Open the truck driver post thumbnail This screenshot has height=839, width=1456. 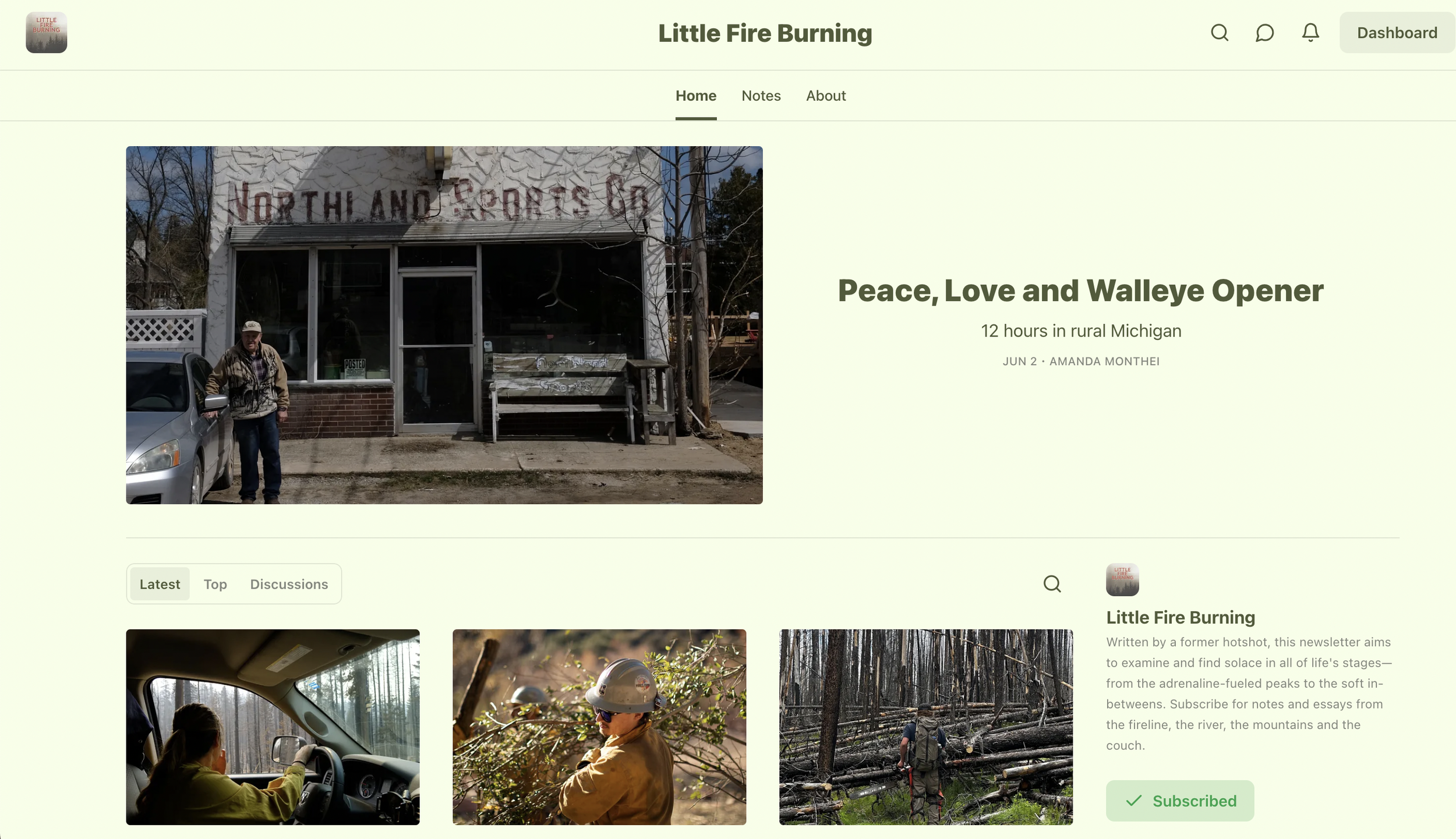coord(273,727)
